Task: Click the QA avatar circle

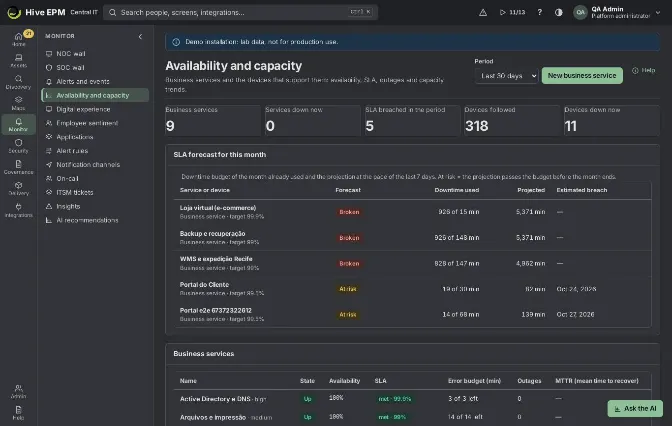Action: pyautogui.click(x=580, y=12)
